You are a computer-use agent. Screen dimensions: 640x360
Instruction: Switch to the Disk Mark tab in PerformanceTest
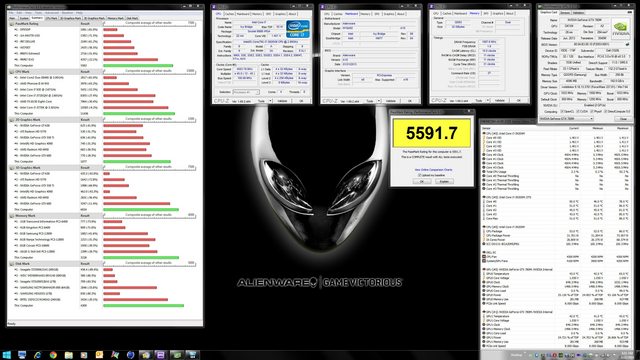[132, 18]
